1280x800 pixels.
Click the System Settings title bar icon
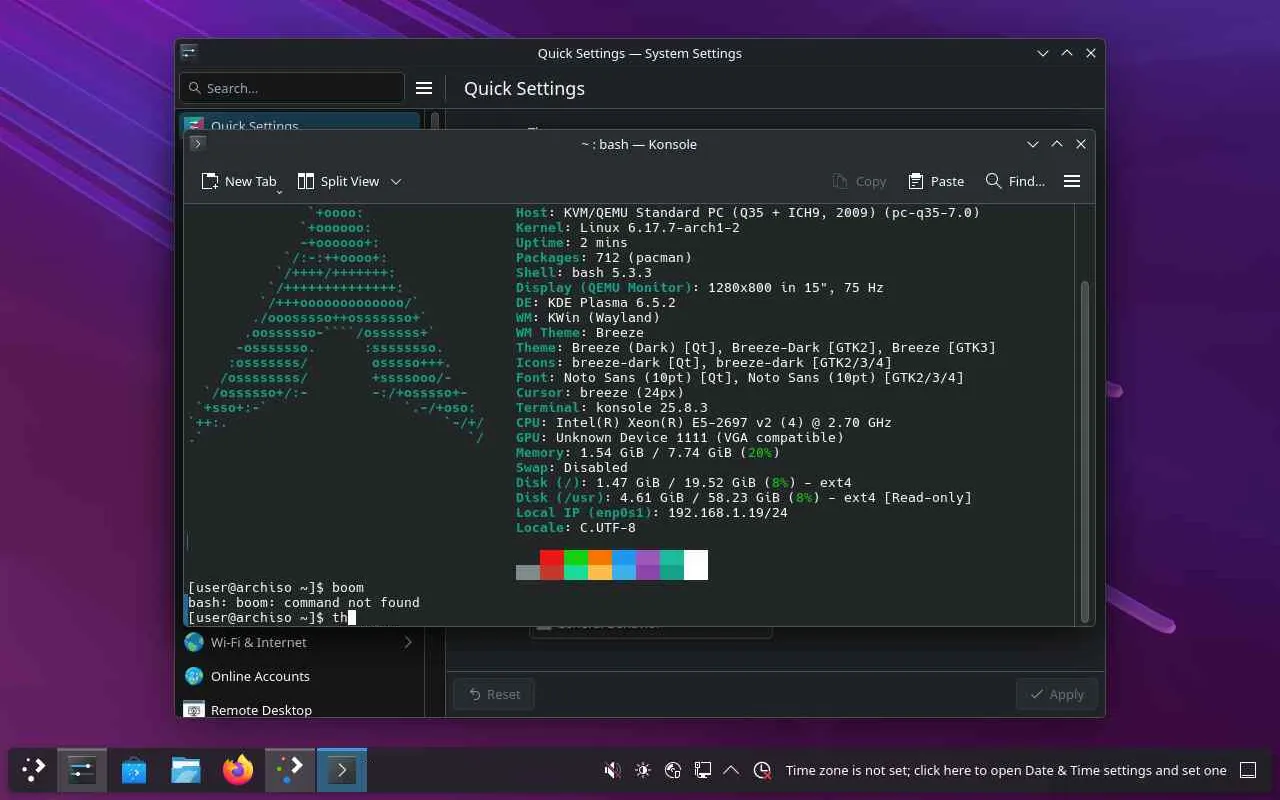[x=189, y=52]
